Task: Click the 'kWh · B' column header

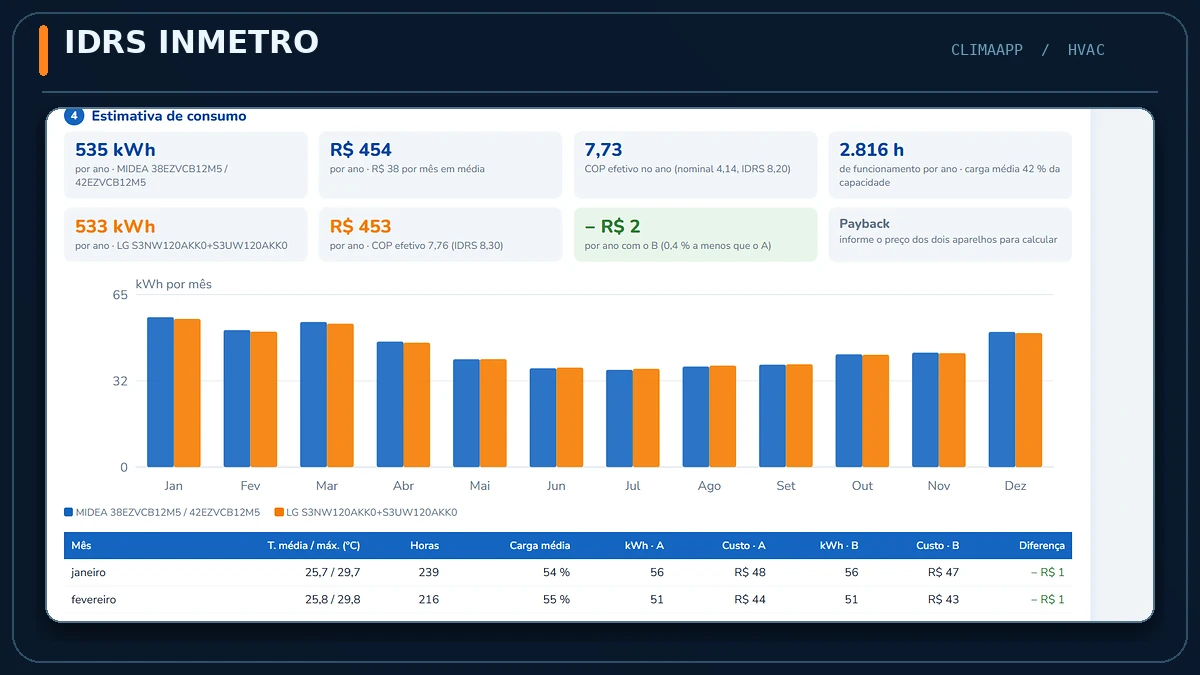Action: [x=839, y=546]
